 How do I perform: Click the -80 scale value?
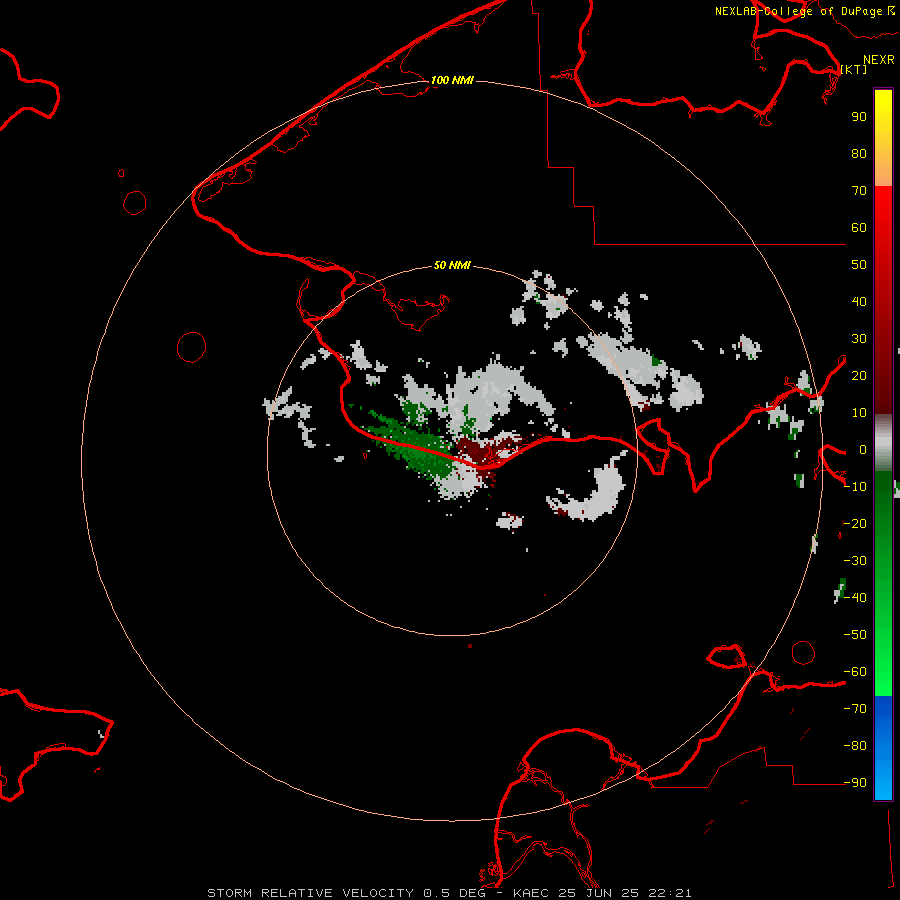pyautogui.click(x=855, y=746)
